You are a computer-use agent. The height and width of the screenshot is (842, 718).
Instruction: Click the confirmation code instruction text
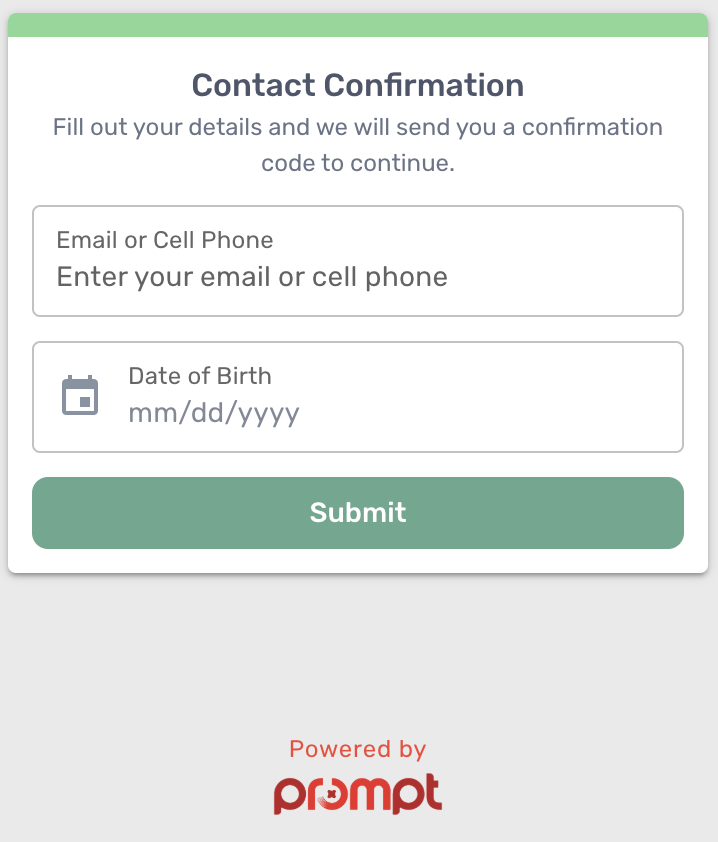[x=358, y=145]
